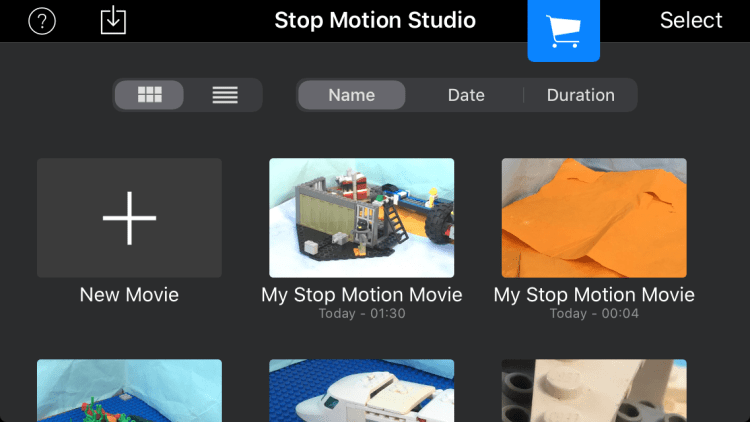Open the bottom-left blue baseplate thumbnail

point(129,391)
